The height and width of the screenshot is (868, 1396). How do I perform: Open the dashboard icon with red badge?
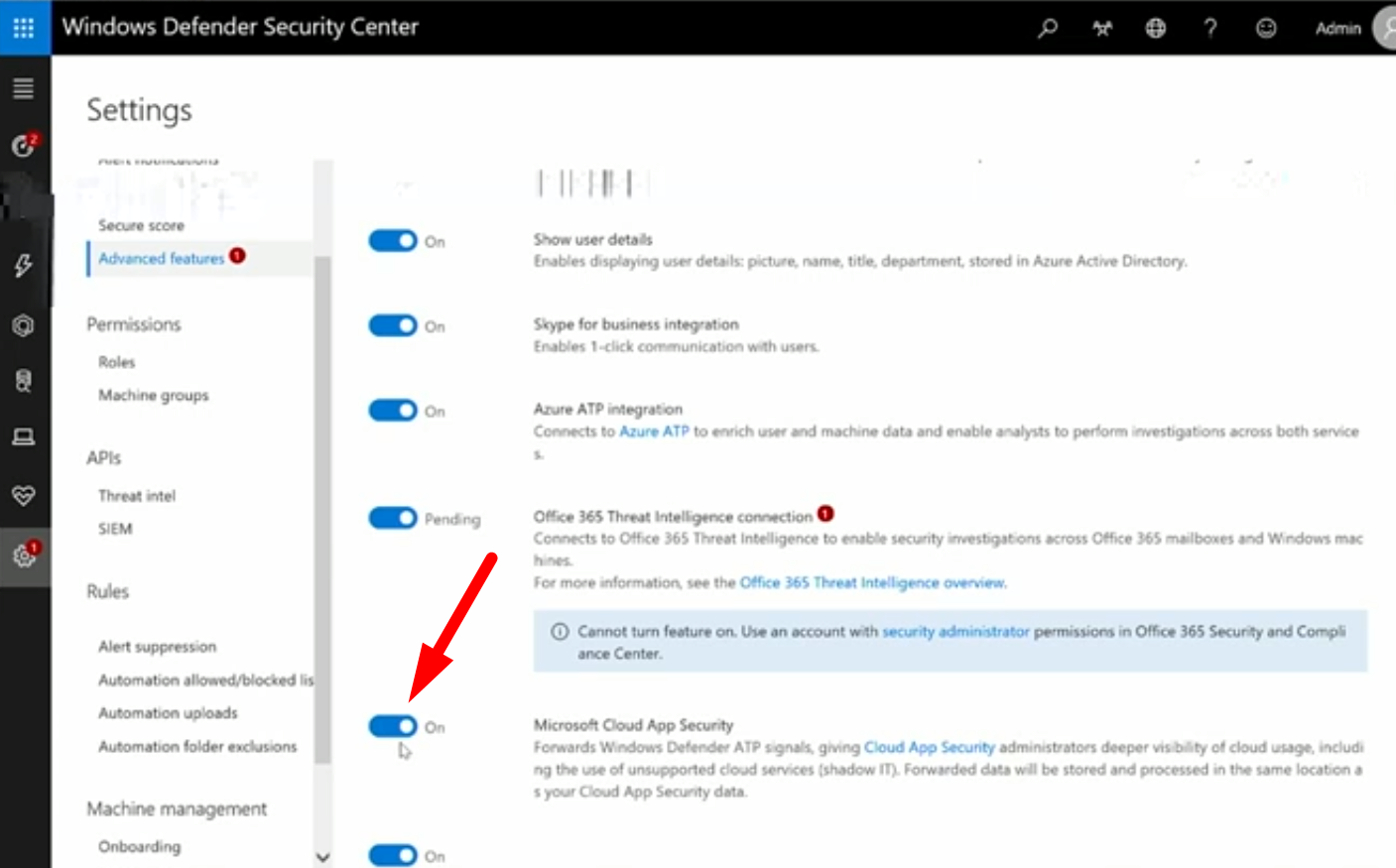24,146
